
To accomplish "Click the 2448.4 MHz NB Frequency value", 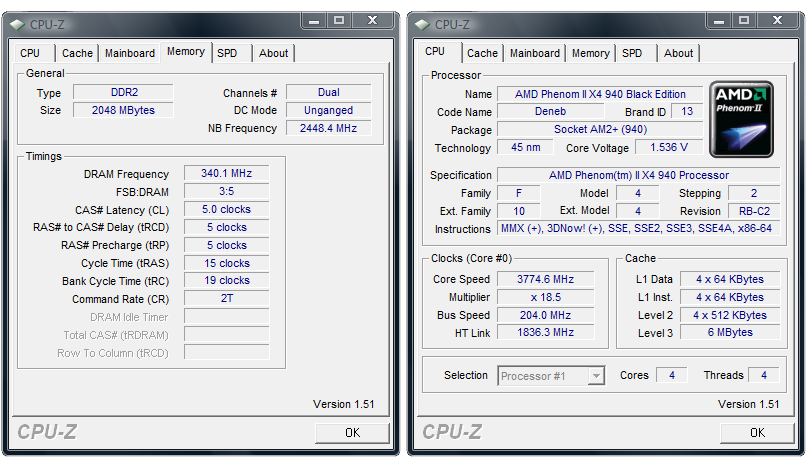I will pyautogui.click(x=328, y=128).
